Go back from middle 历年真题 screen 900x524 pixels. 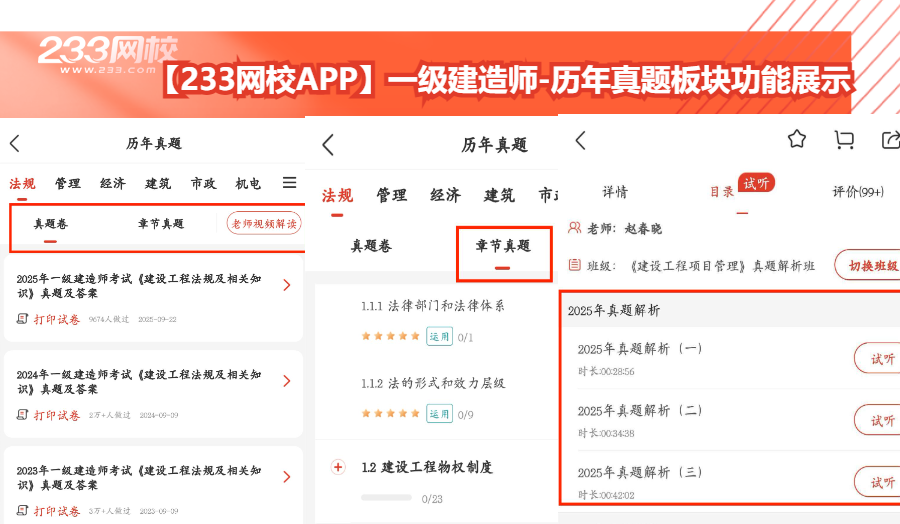click(328, 145)
